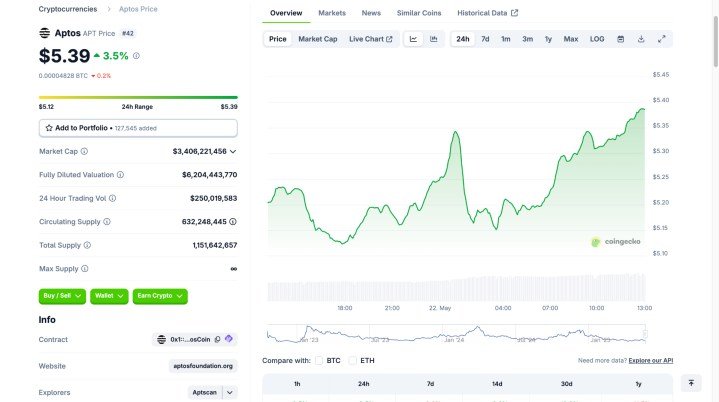
Task: Enable ETH comparison checkbox
Action: pyautogui.click(x=353, y=360)
